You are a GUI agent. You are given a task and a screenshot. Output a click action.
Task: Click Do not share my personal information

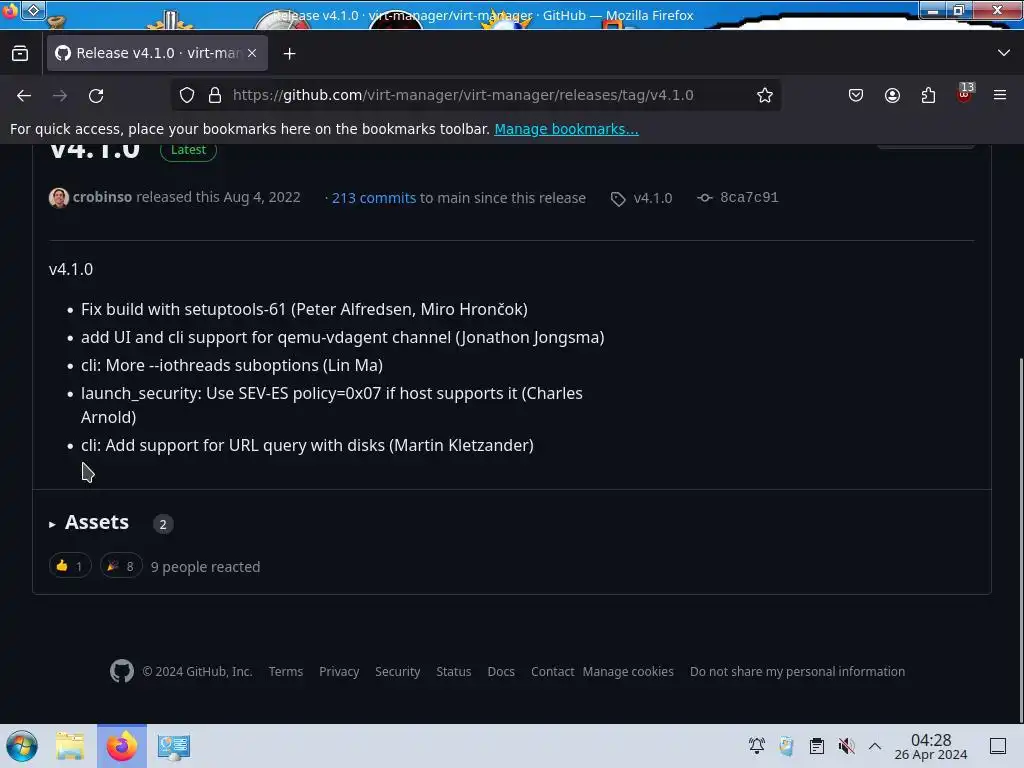tap(797, 671)
